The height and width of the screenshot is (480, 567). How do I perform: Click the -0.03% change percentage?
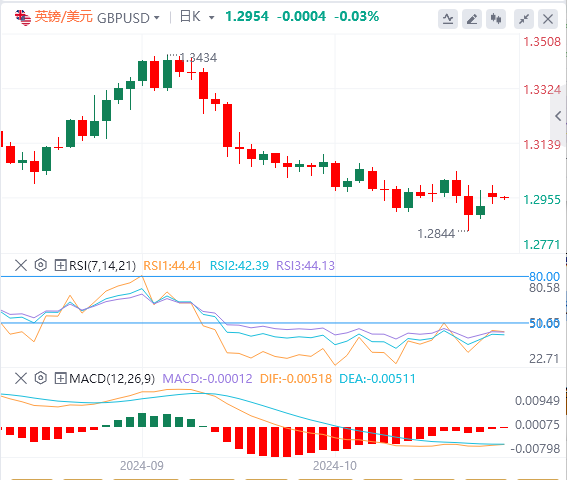coord(357,16)
